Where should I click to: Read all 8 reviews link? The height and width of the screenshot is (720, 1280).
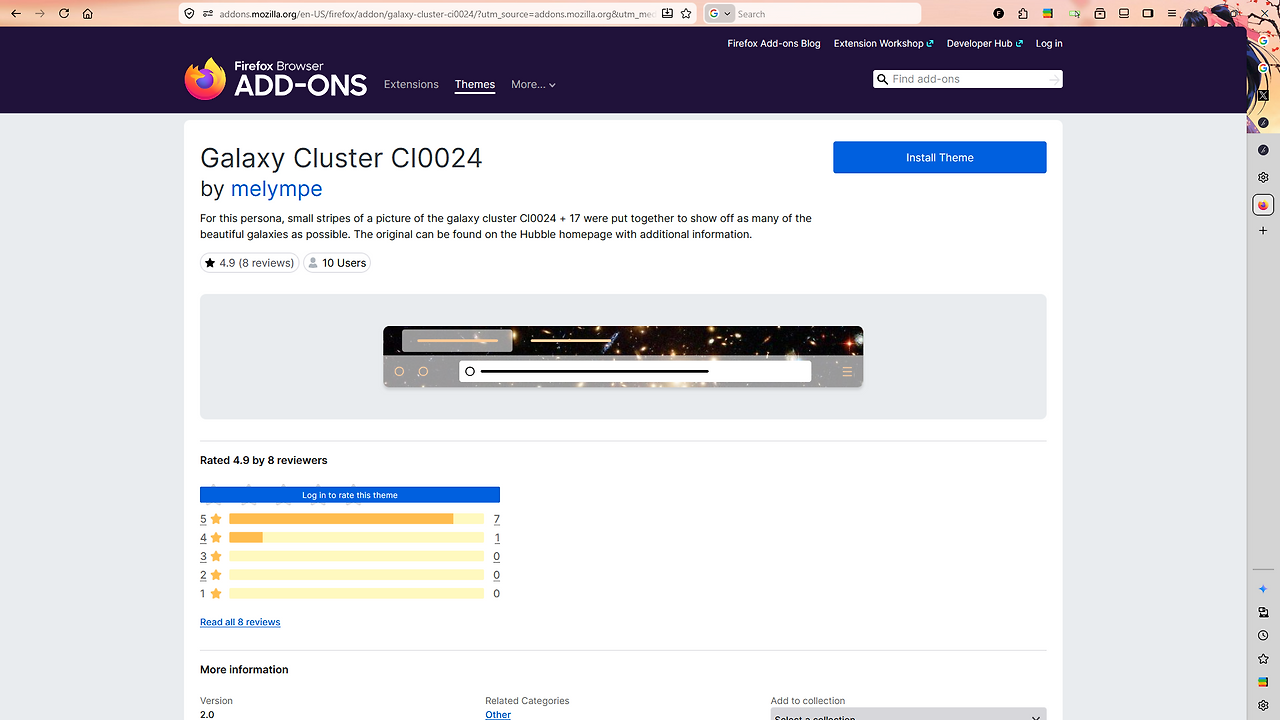pyautogui.click(x=240, y=622)
